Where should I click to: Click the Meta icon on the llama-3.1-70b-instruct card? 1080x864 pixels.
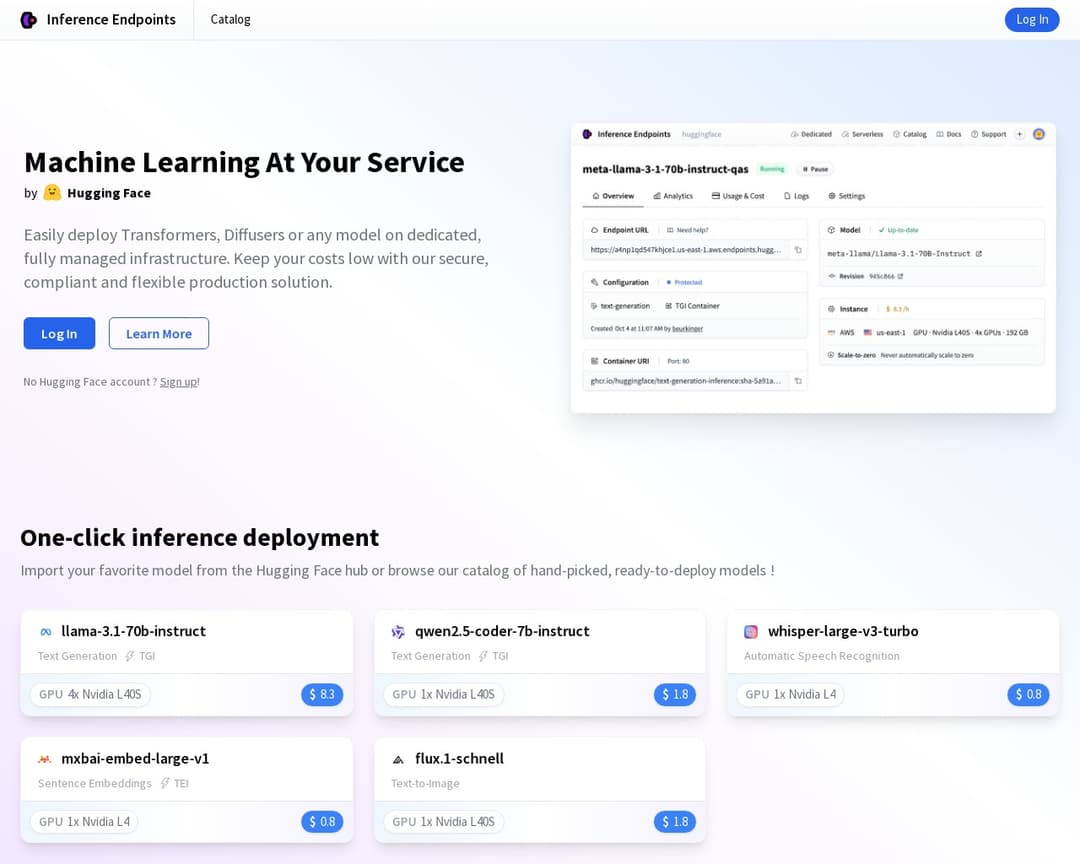(45, 632)
